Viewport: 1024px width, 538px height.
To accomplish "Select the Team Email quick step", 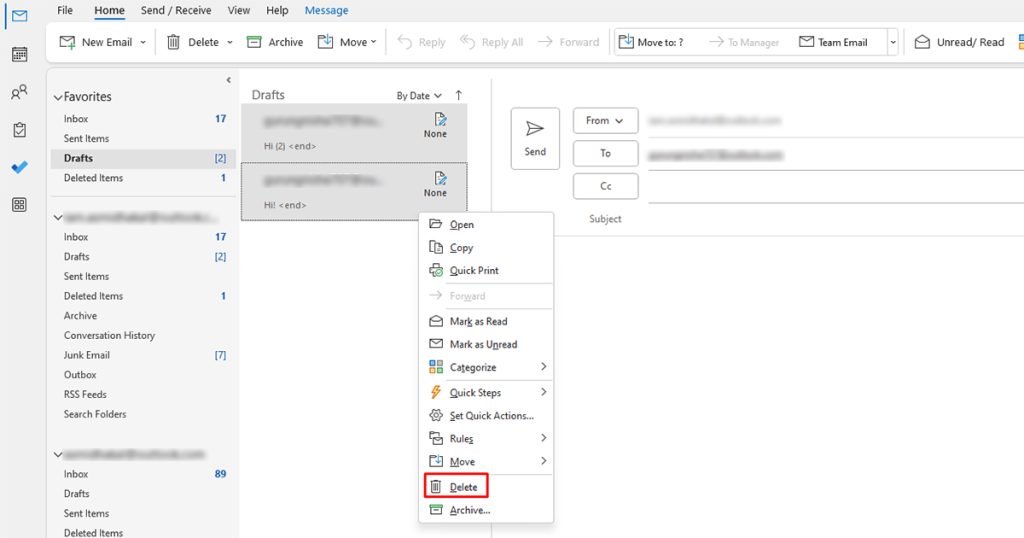I will [833, 42].
